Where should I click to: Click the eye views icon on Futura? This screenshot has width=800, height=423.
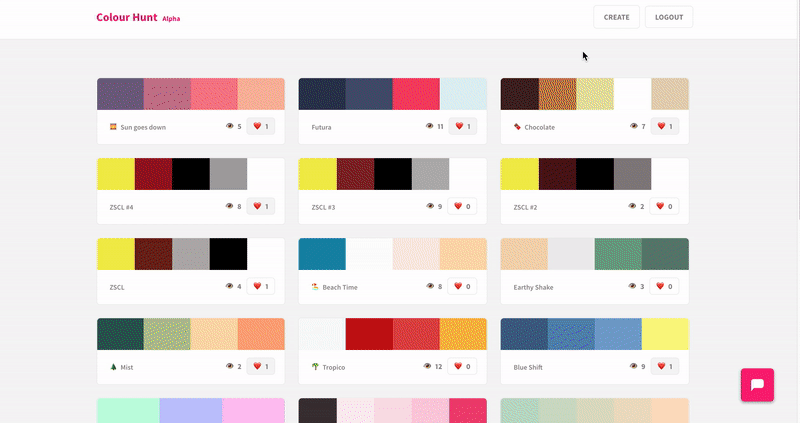(x=430, y=126)
